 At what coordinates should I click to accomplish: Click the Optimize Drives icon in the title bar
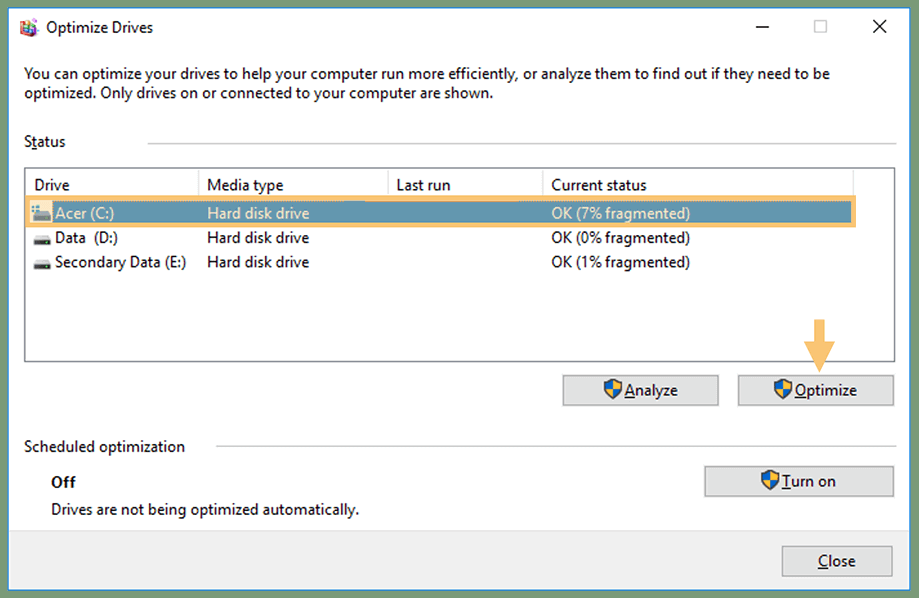[x=29, y=27]
